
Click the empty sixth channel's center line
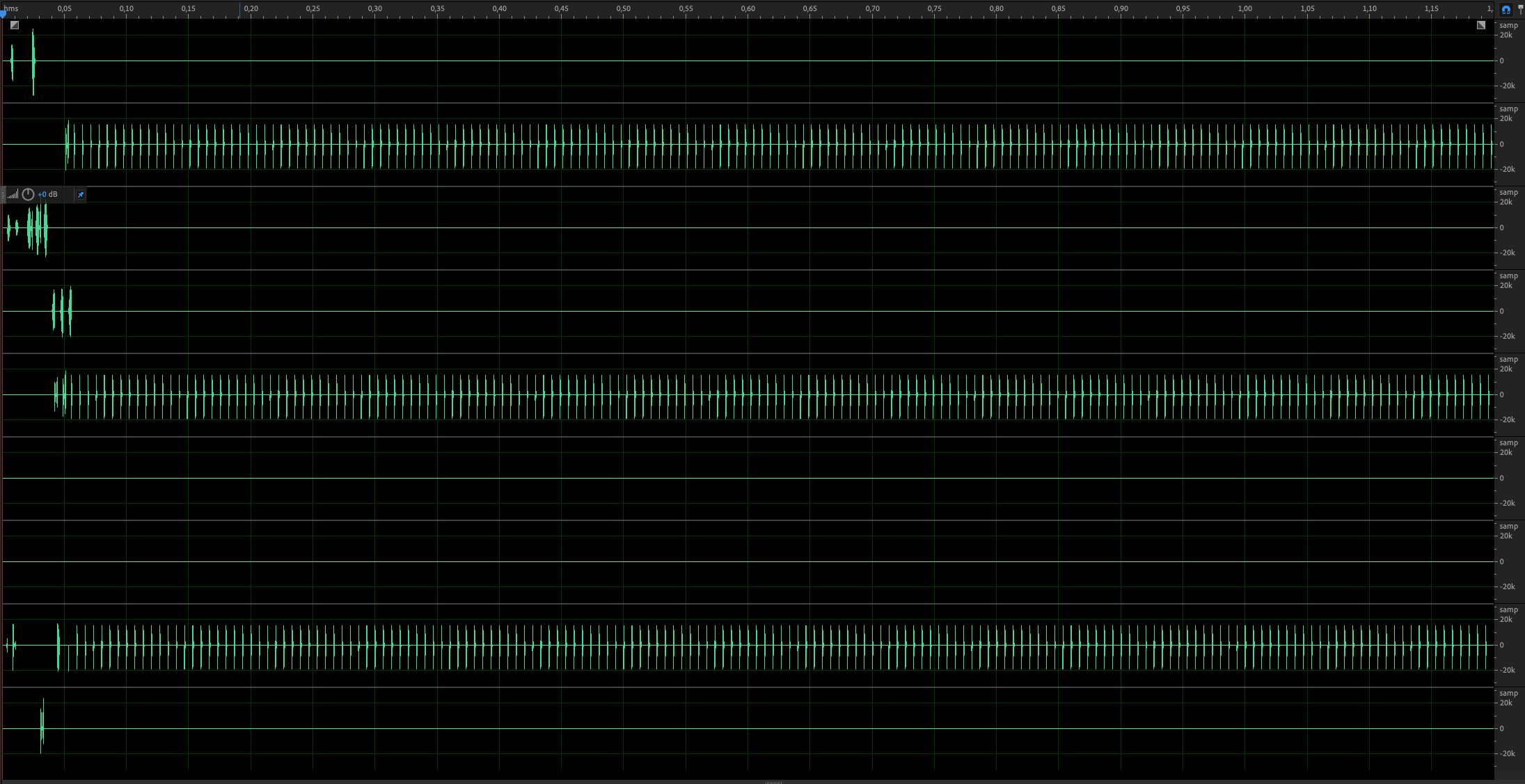coord(748,479)
